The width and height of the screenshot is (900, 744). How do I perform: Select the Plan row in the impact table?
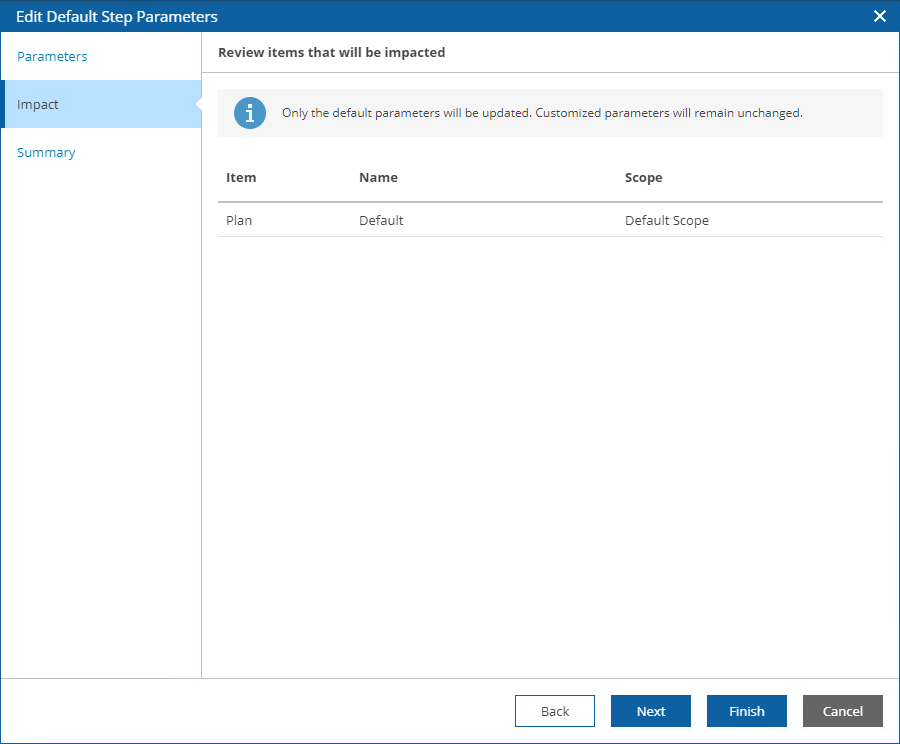[450, 220]
